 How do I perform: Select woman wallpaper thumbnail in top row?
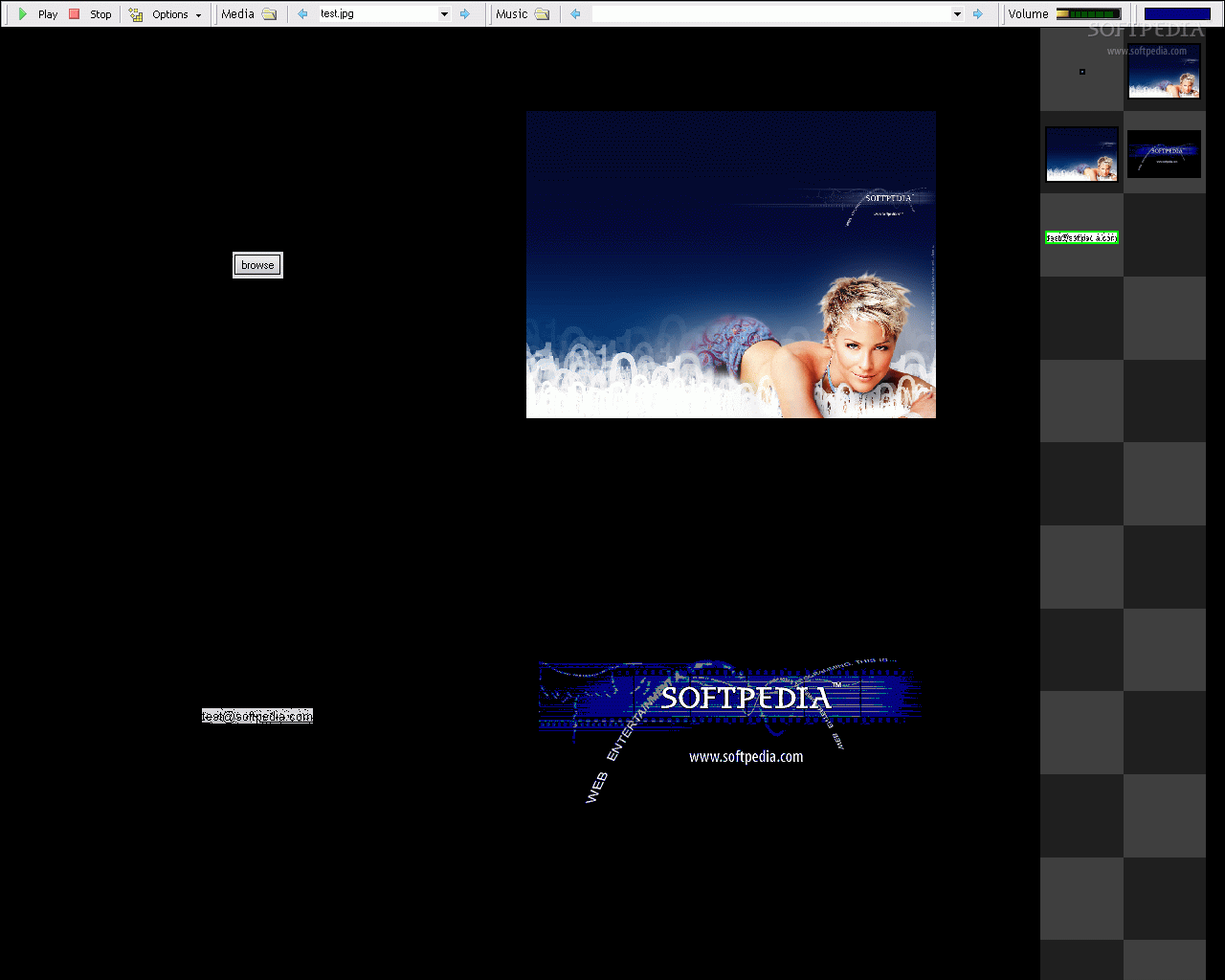1164,71
